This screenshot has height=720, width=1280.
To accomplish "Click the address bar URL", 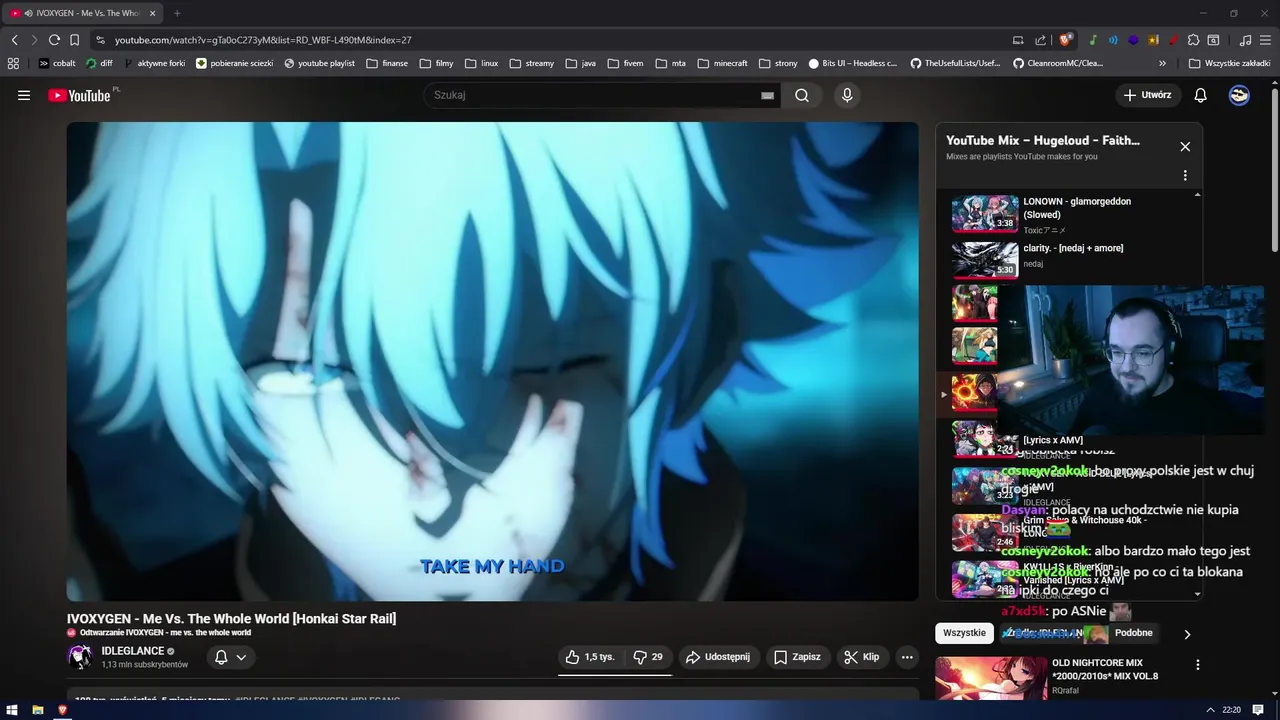I will click(x=263, y=40).
